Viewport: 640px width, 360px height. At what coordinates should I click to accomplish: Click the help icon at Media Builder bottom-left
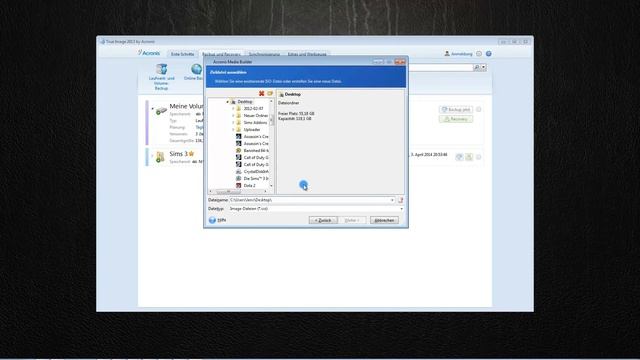click(212, 220)
